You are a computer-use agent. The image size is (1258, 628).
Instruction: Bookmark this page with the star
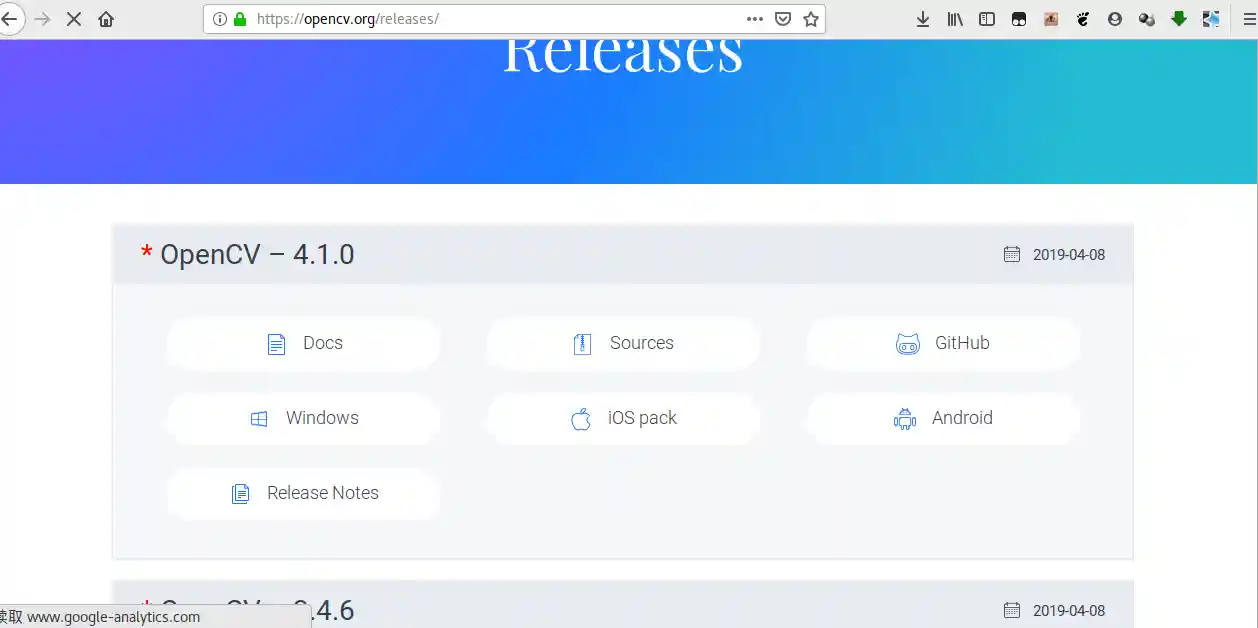811,19
